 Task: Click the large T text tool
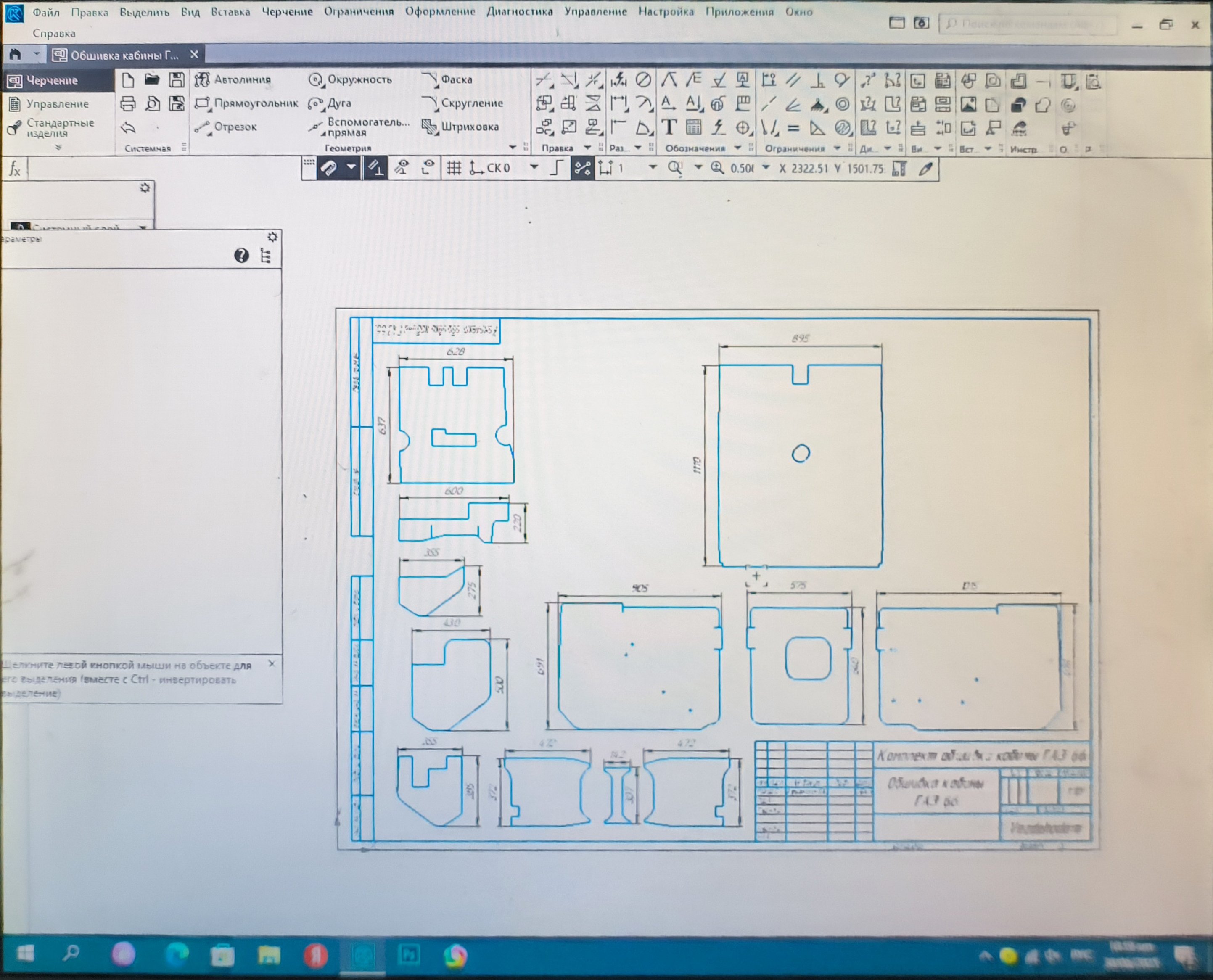tap(669, 127)
